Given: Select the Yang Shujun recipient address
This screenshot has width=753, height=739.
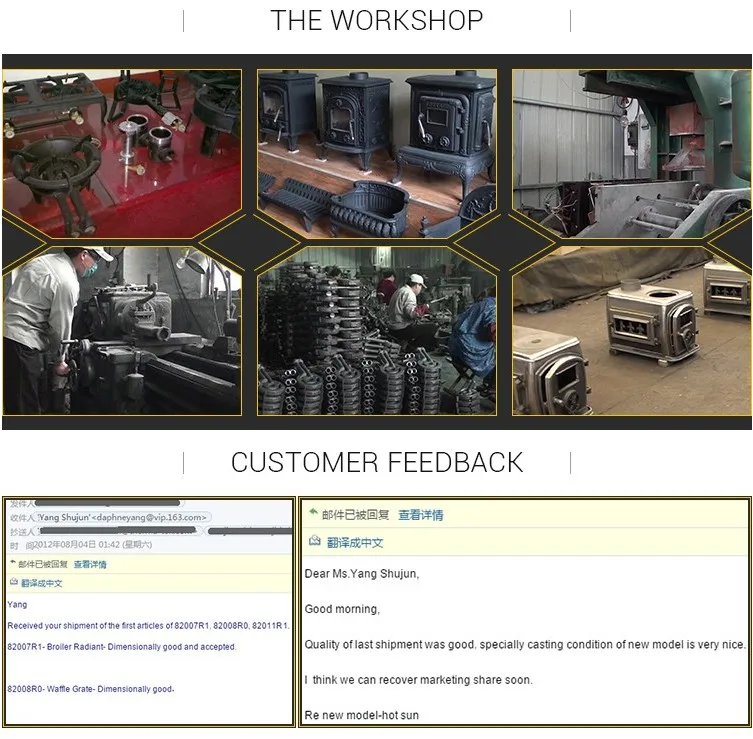Looking at the screenshot, I should coord(122,518).
